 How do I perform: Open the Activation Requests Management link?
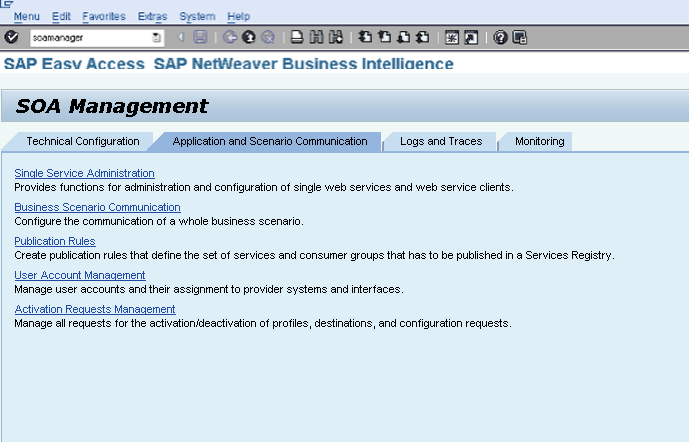pos(95,309)
